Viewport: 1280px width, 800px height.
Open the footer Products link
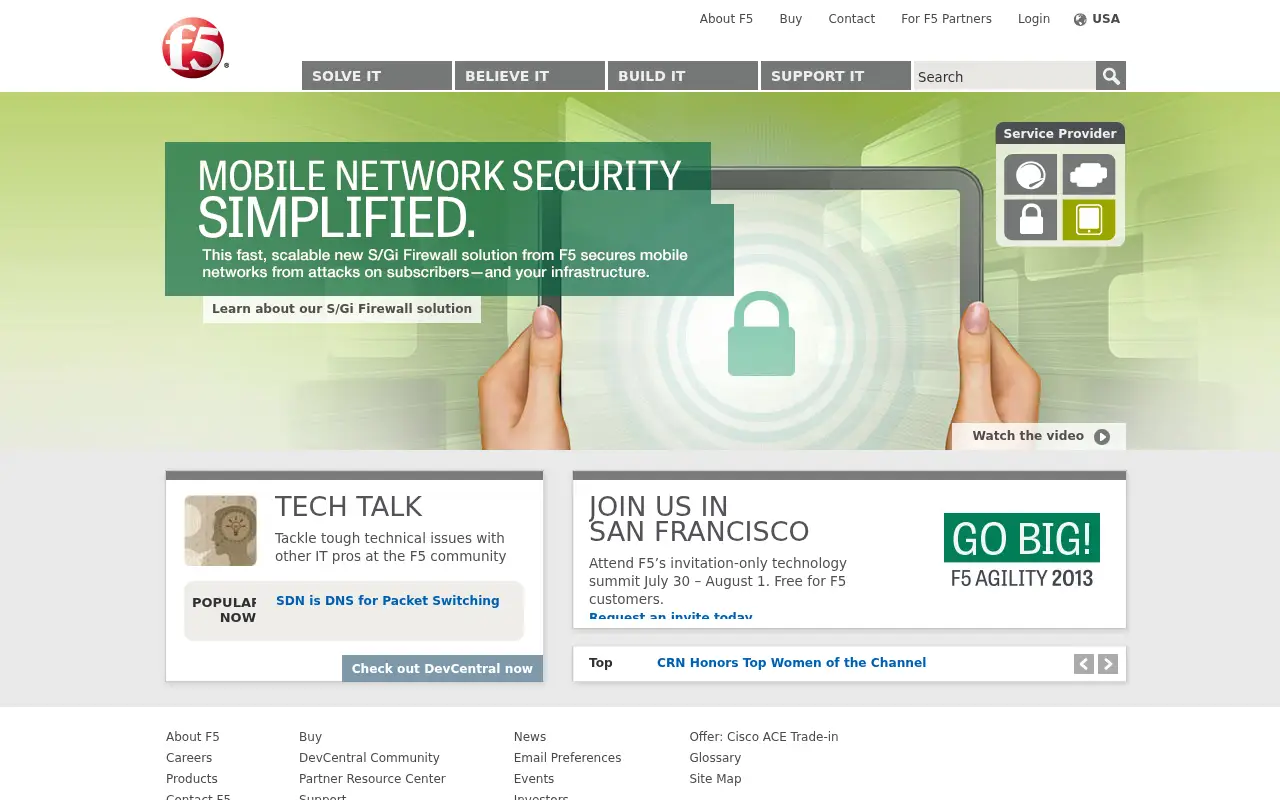coord(192,779)
